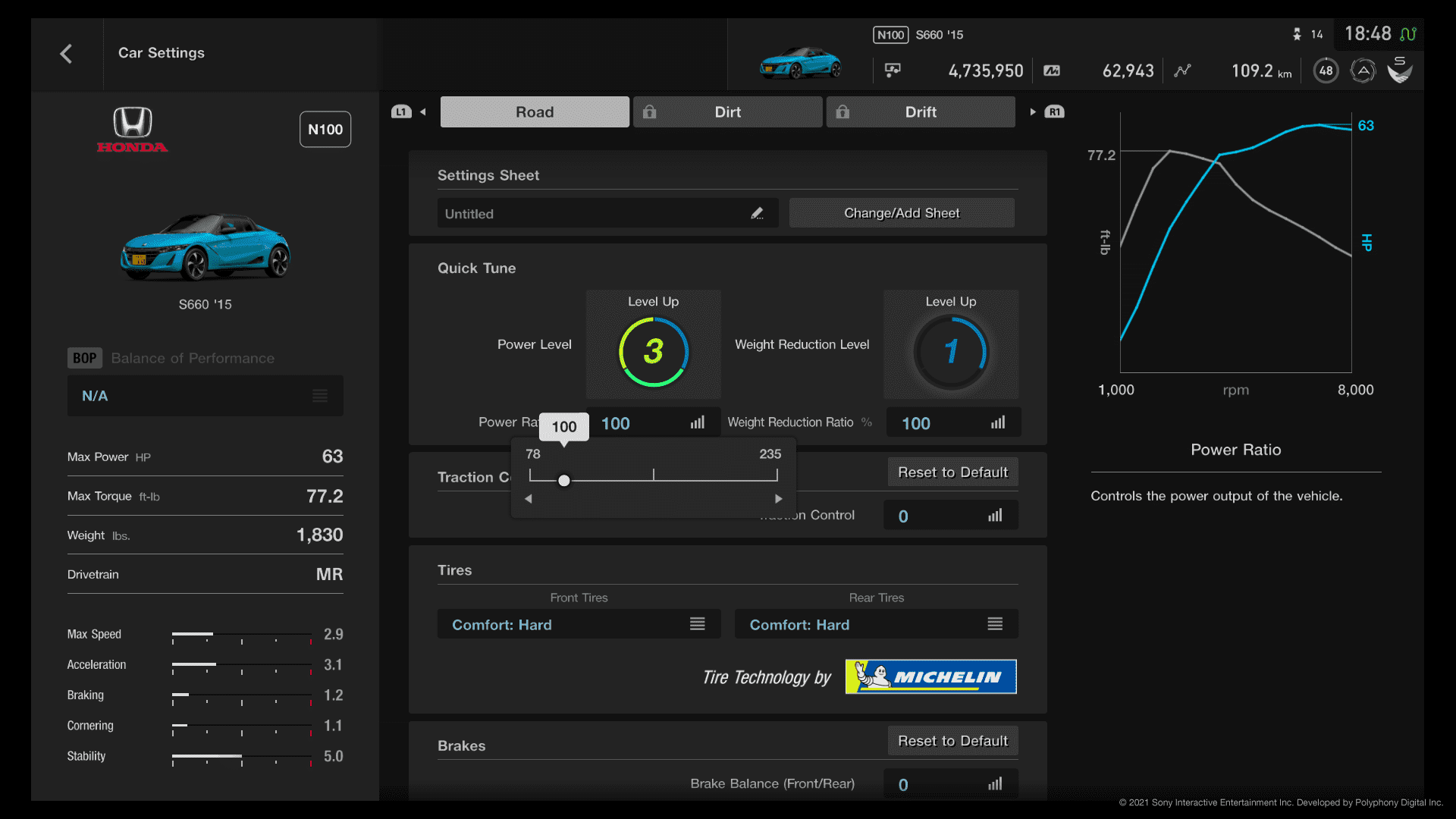The image size is (1456, 819).
Task: Click the Untitled settings sheet name field
Action: pos(607,214)
